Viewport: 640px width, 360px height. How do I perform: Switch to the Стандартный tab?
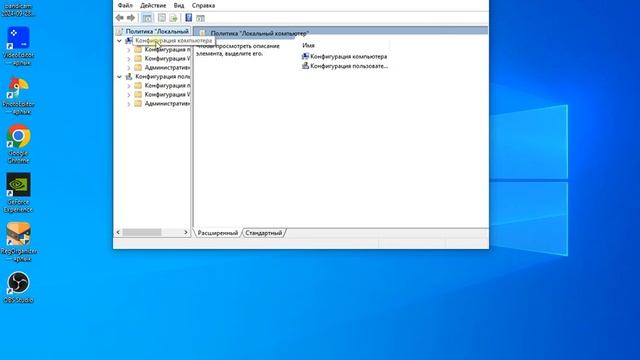264,233
